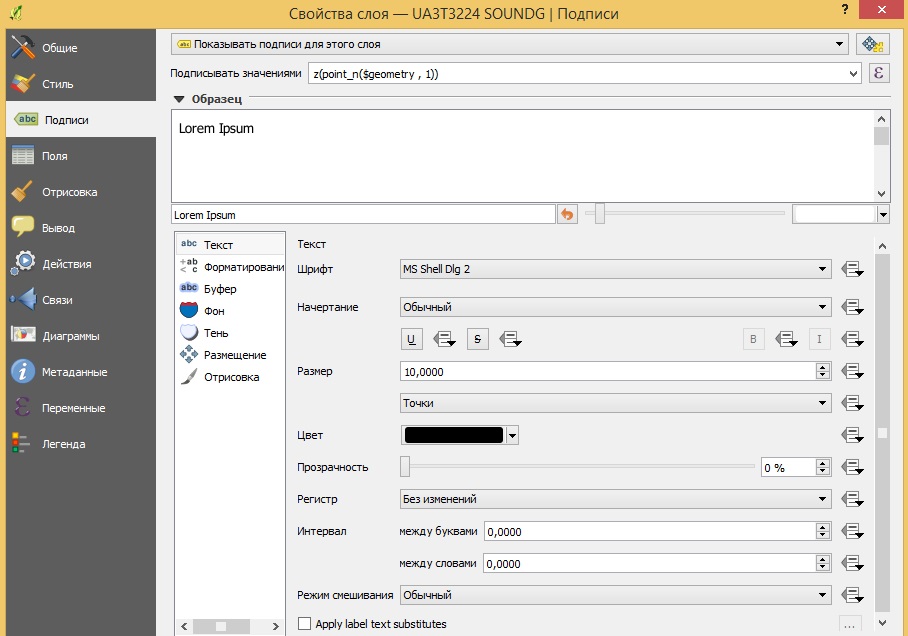Click the substitutes ellipsis button
Viewport: 908px width, 636px height.
[x=850, y=625]
